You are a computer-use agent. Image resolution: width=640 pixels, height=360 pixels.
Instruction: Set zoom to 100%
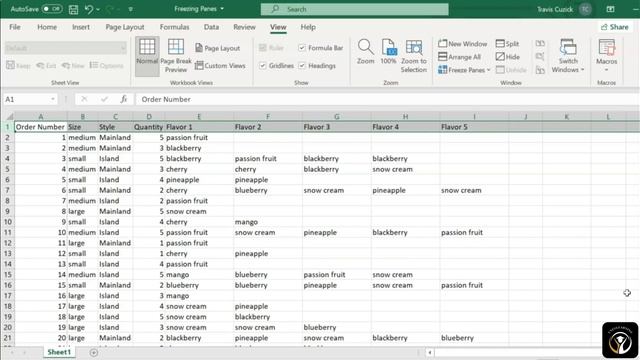pyautogui.click(x=388, y=51)
